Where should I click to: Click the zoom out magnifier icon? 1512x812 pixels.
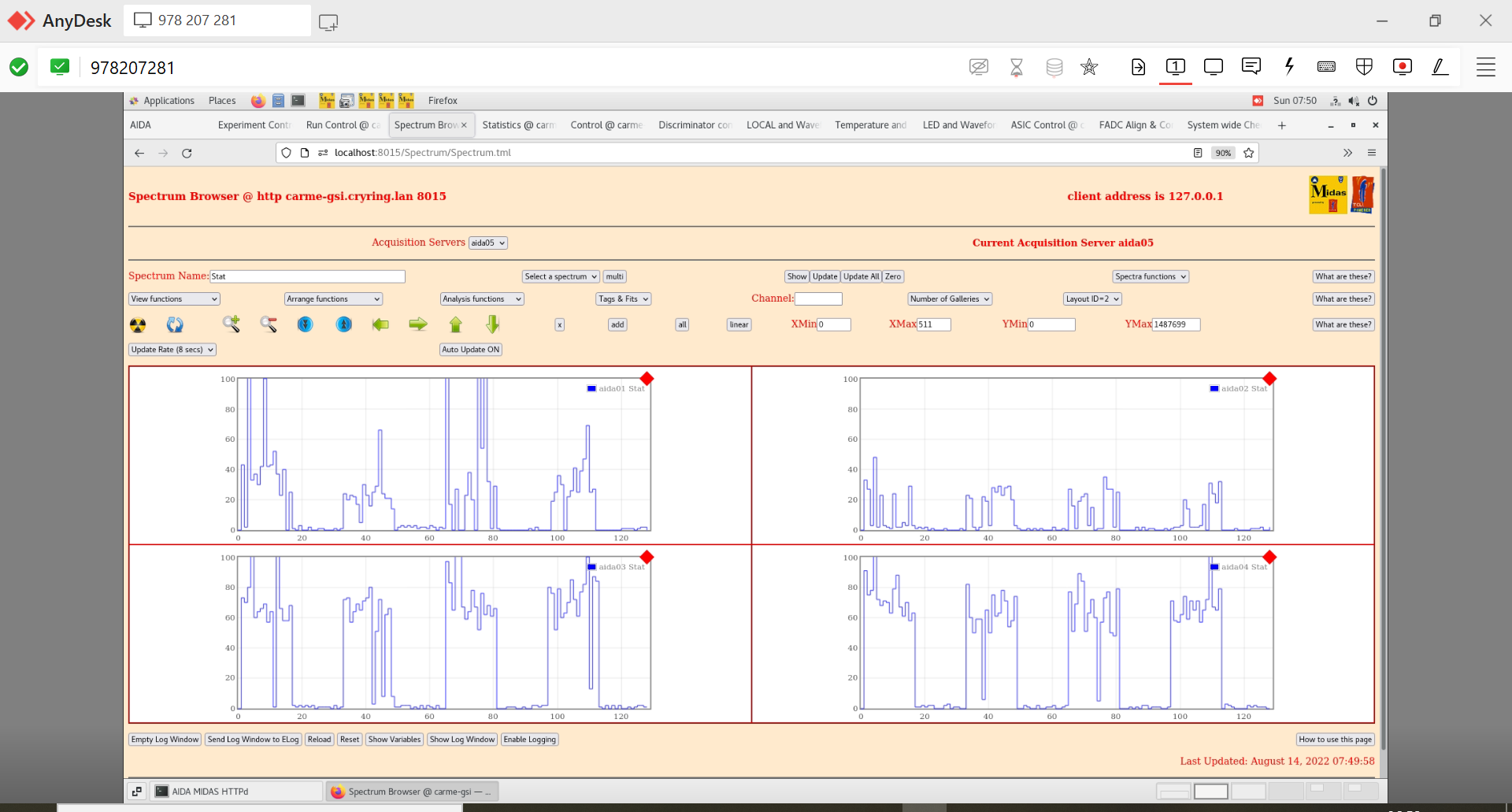point(269,324)
